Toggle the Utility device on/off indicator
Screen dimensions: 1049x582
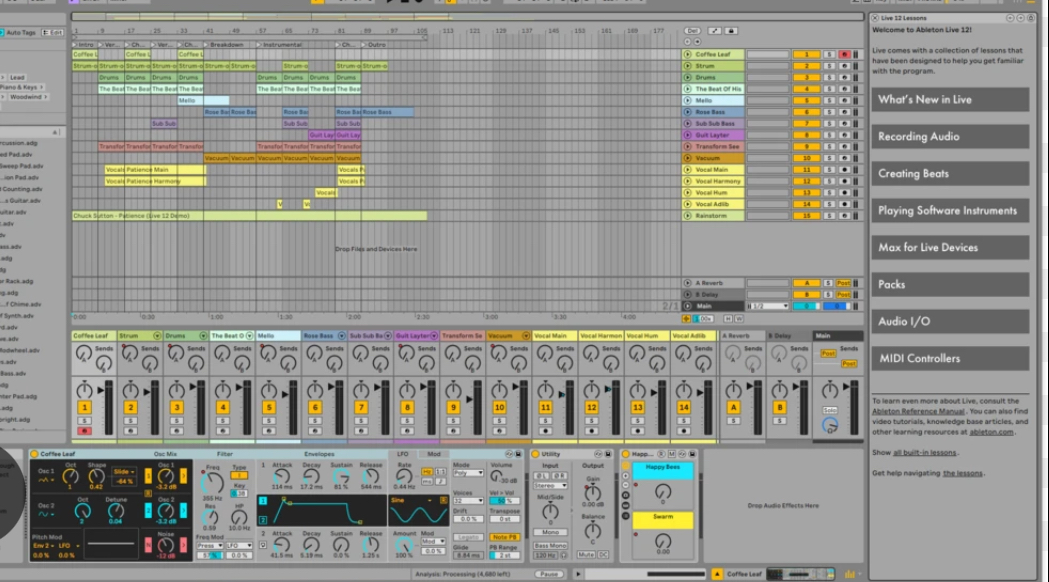pos(535,454)
